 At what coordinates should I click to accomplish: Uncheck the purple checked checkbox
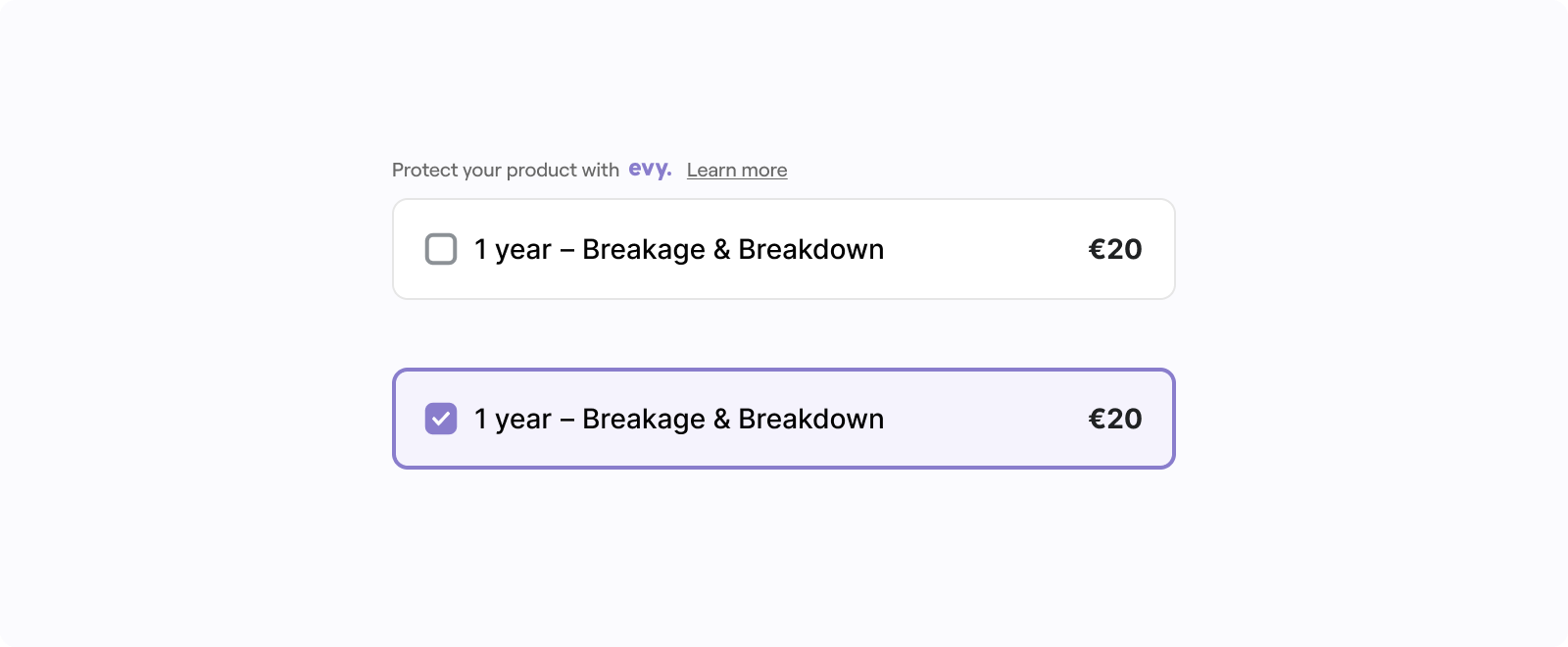coord(441,419)
